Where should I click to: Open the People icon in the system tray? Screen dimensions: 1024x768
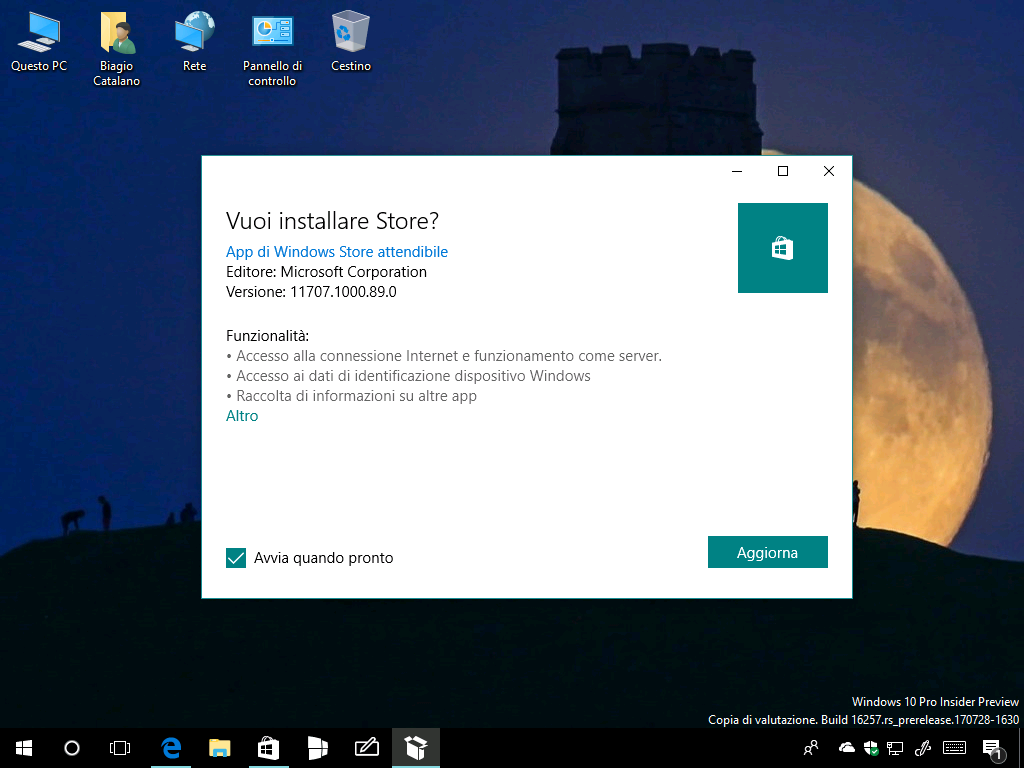811,748
